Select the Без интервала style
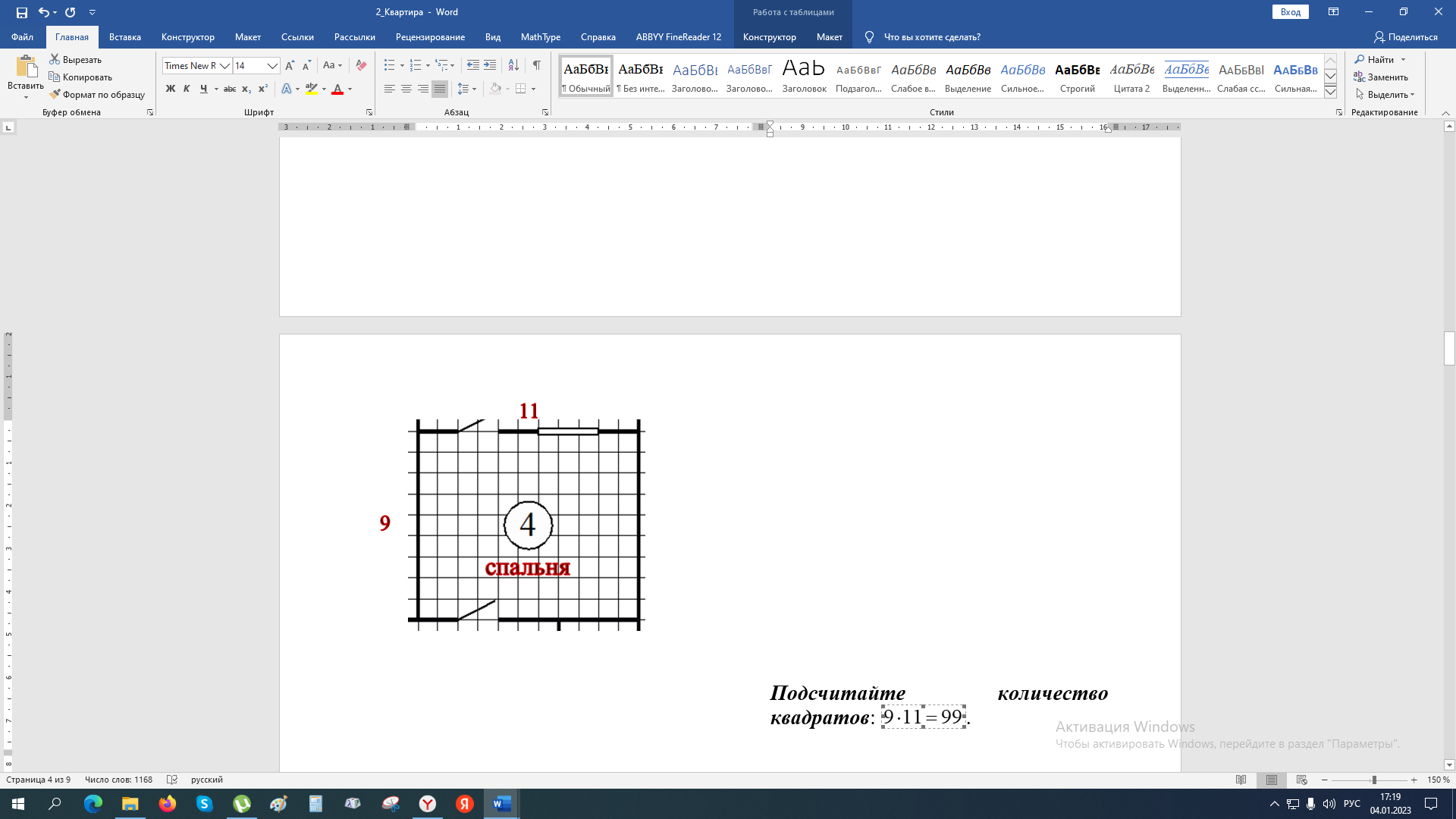Viewport: 1456px width, 819px height. [x=641, y=76]
